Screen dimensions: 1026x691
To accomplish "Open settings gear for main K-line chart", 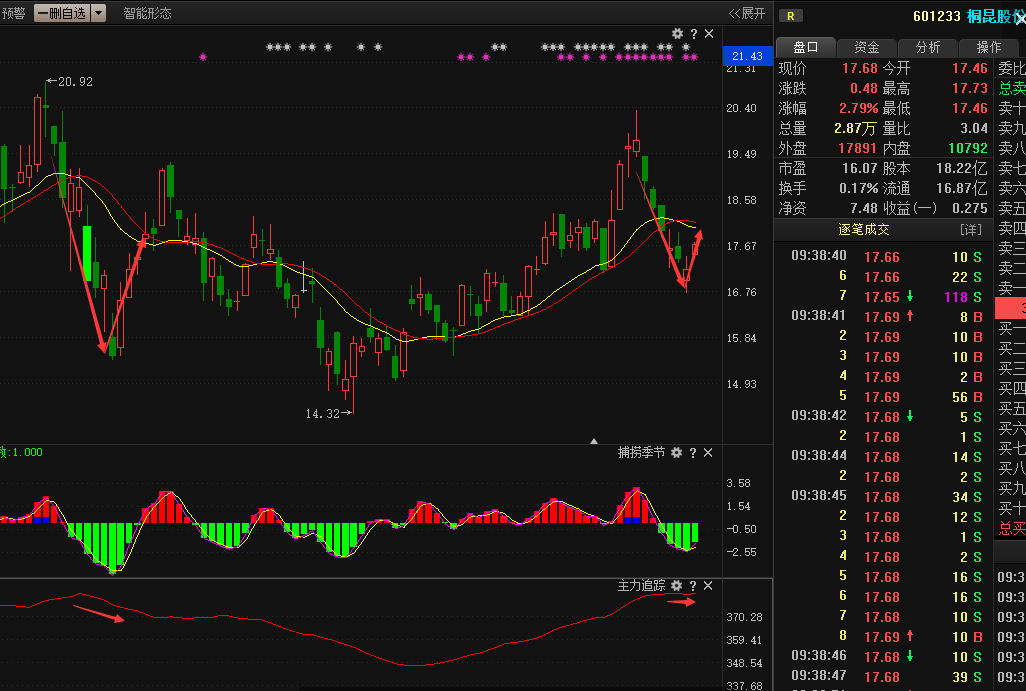I will (677, 34).
